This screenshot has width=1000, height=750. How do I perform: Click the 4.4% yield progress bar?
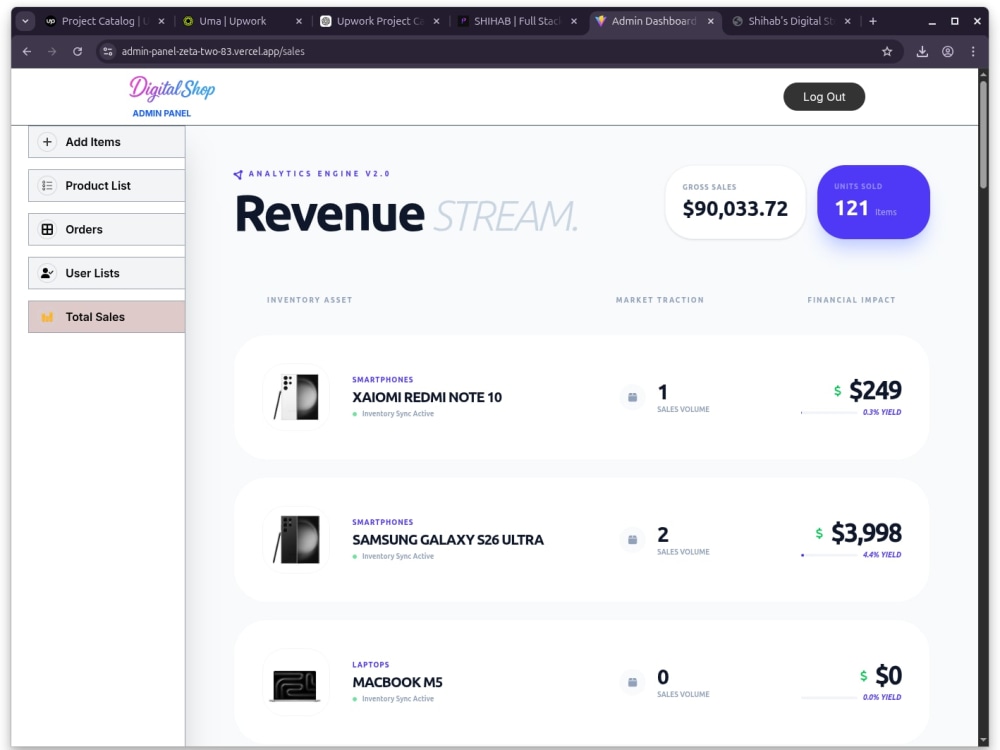[829, 555]
